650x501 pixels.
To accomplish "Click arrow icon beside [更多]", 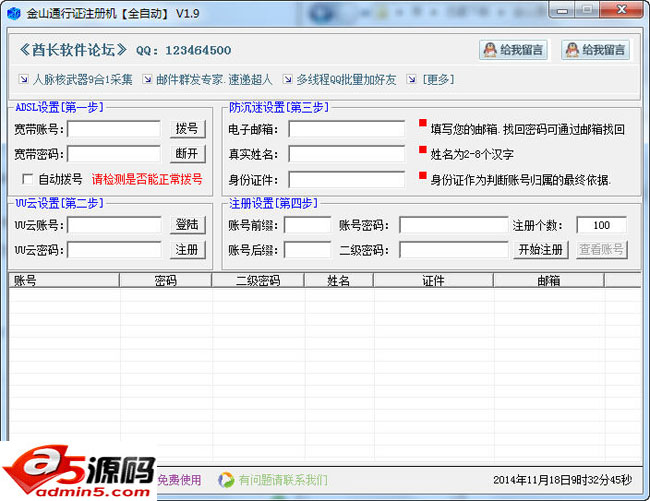I will (x=411, y=79).
